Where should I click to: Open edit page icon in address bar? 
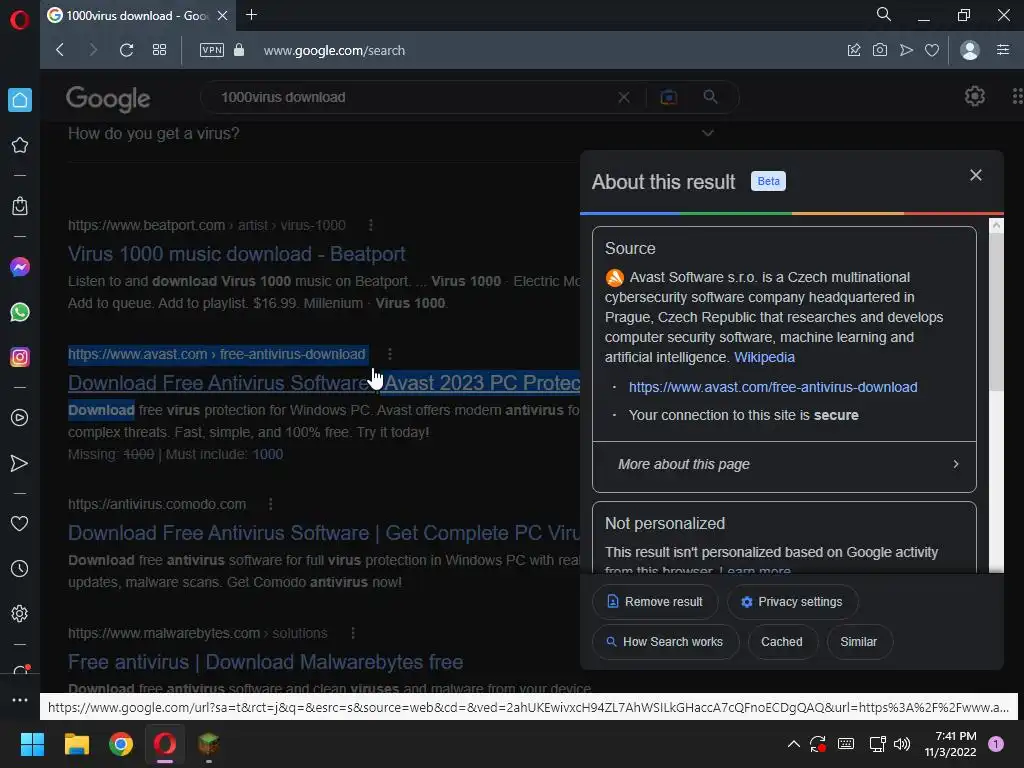click(854, 50)
